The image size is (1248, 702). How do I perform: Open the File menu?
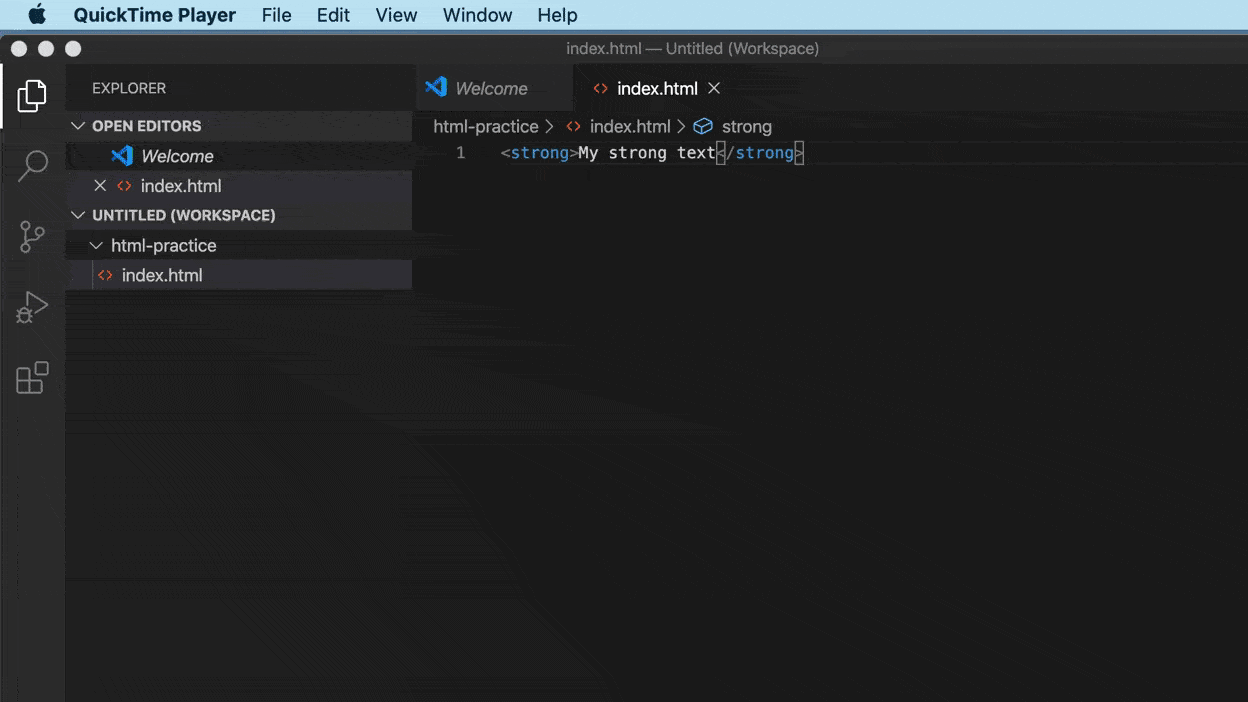[x=276, y=15]
